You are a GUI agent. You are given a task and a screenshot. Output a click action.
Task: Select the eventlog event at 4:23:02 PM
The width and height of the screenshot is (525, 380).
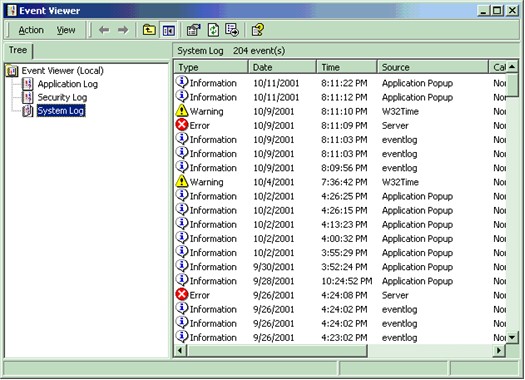click(341, 337)
